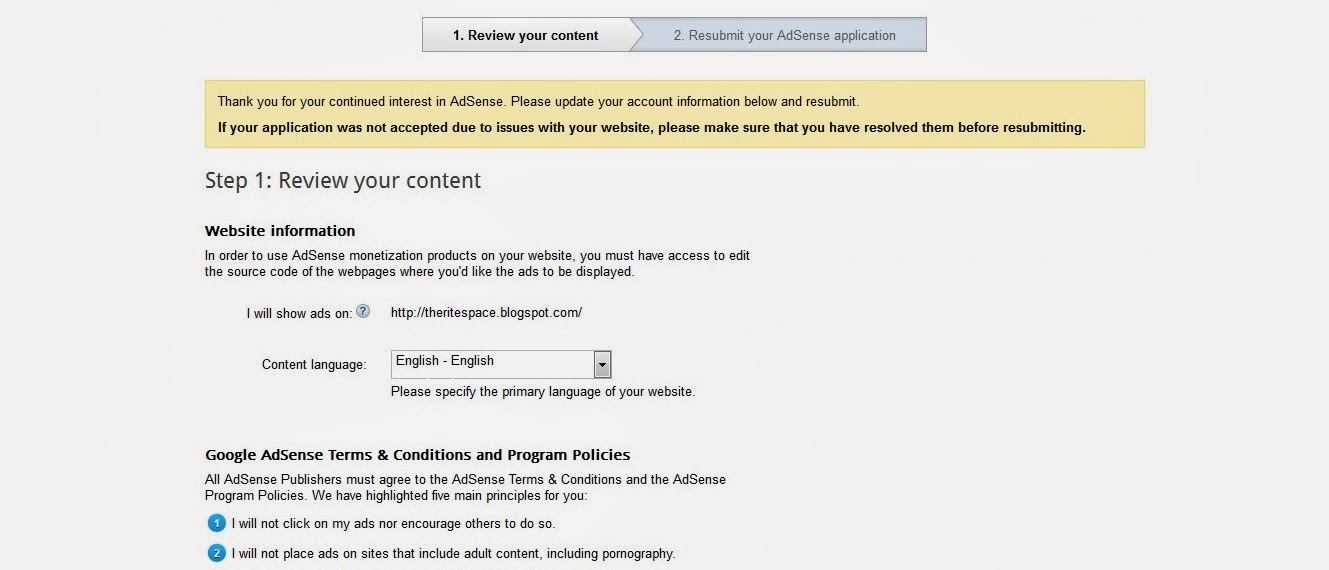1329x570 pixels.
Task: Click 'In order to use AdSense monetization' paragraph
Action: click(477, 263)
